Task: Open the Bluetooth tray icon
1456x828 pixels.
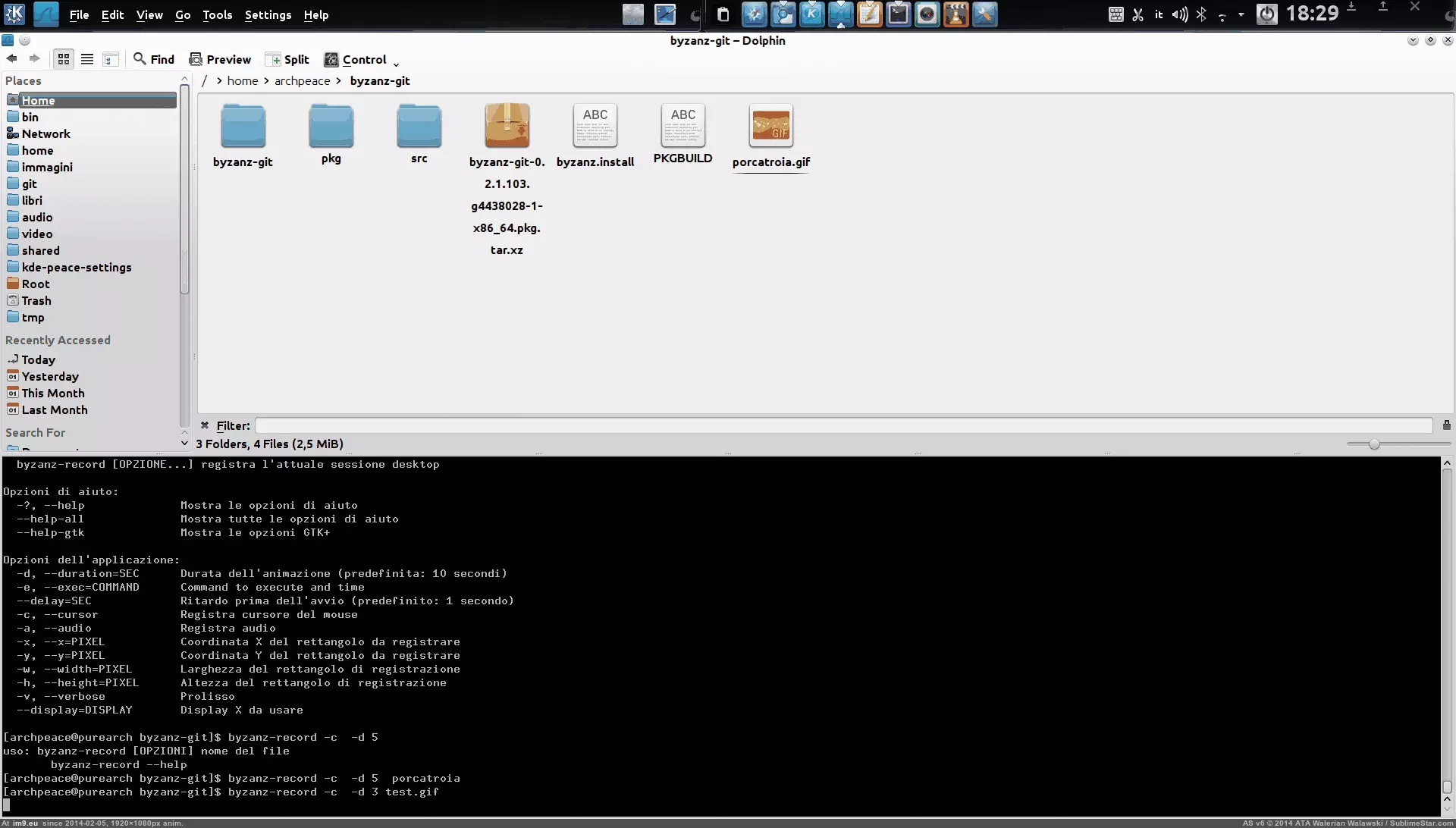Action: 1201,14
